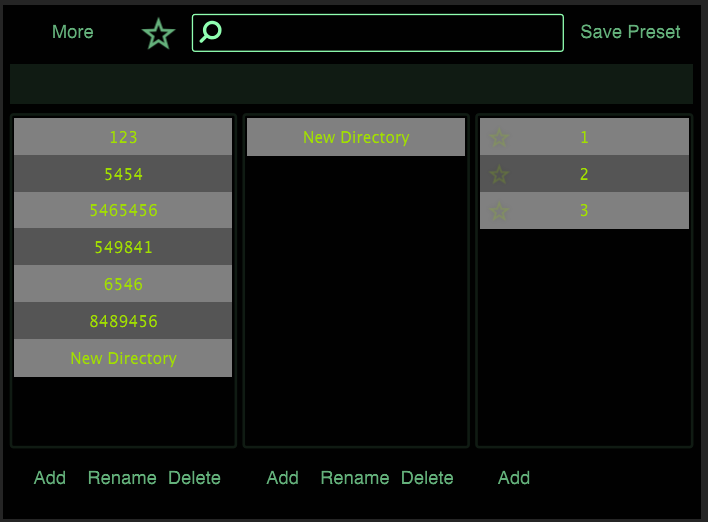
Task: Select the 6546 directory
Action: [123, 284]
